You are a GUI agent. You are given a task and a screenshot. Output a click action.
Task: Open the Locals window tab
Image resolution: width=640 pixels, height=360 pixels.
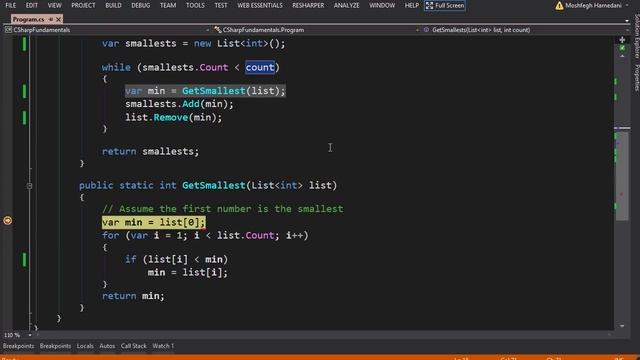(85, 346)
